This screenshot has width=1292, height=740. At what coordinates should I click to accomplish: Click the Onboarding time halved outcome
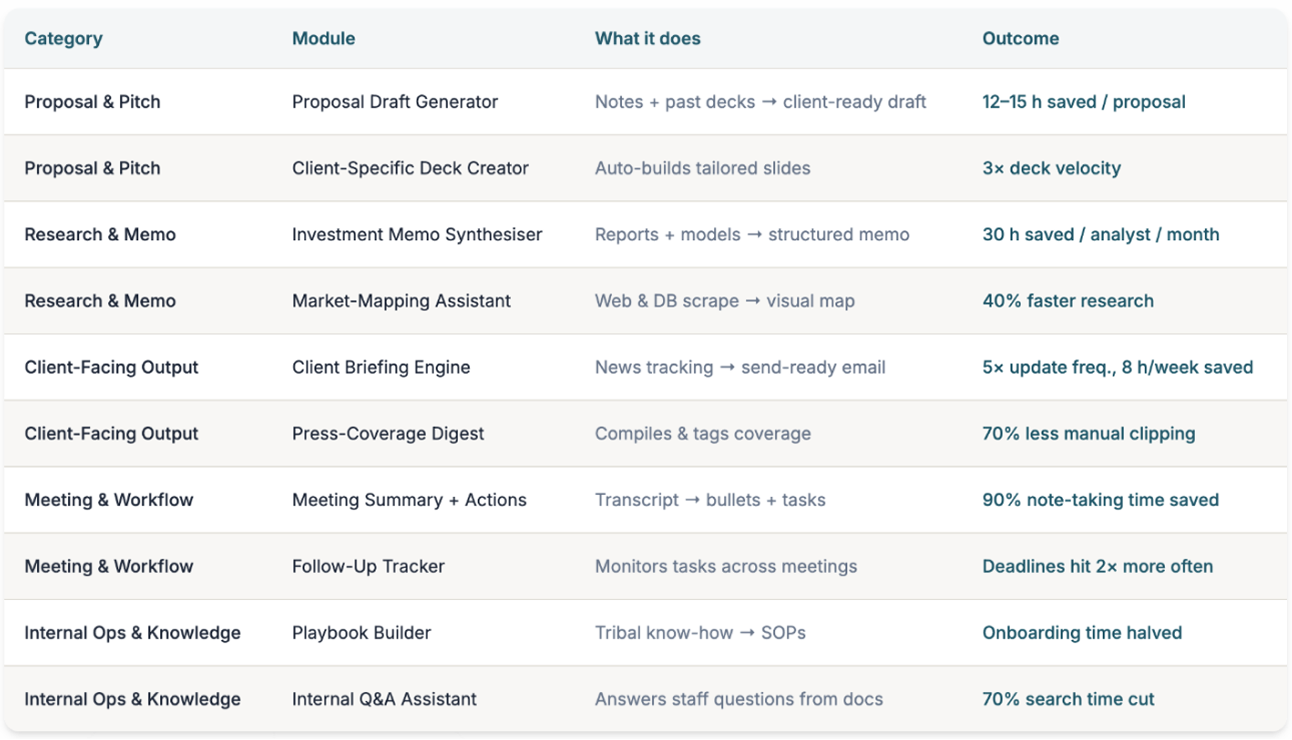1081,633
